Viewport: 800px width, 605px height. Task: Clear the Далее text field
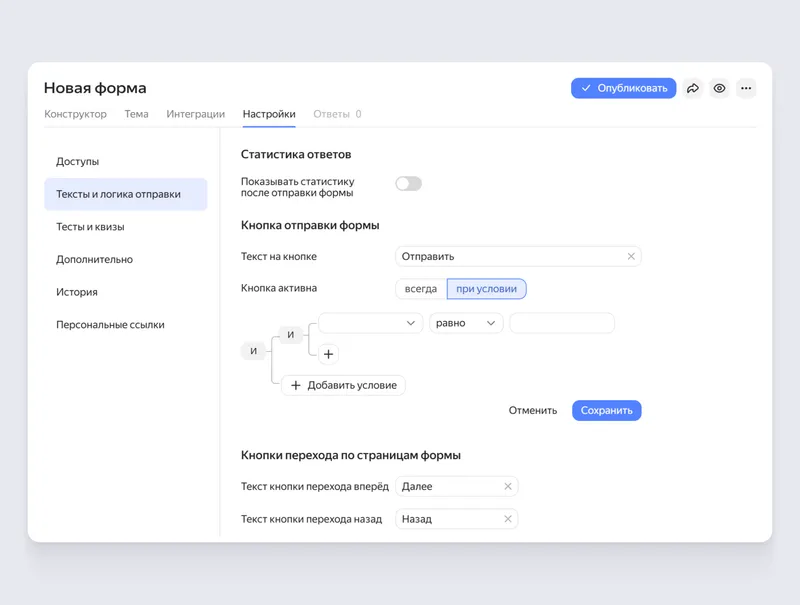508,486
